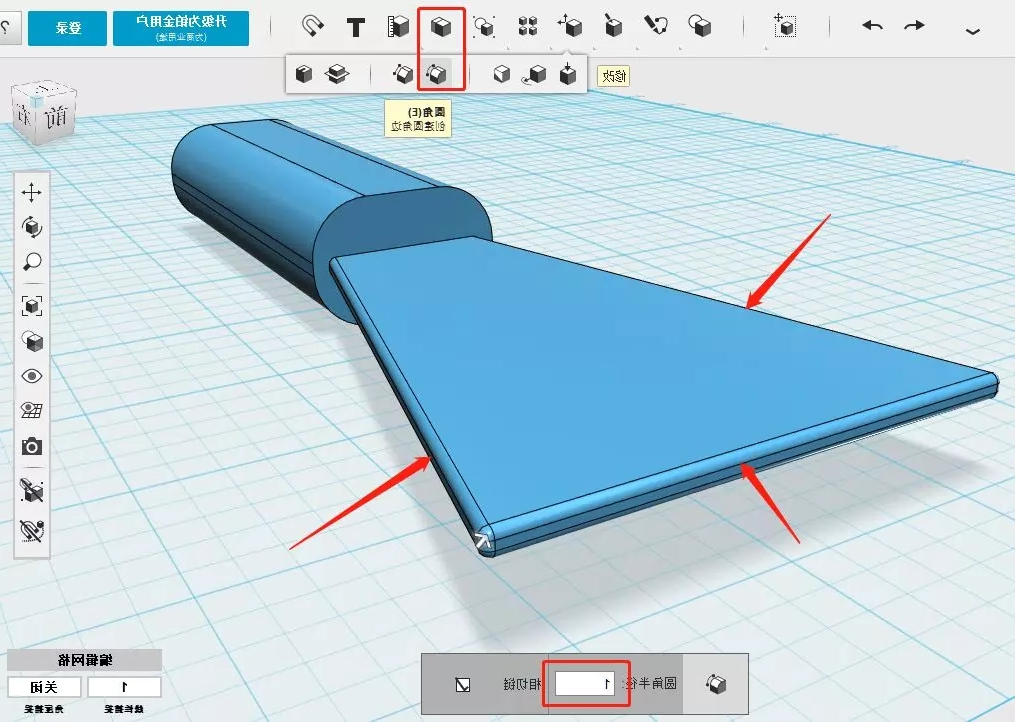Viewport: 1015px width, 722px height.
Task: Open the Measure tool with ruler cube
Action: tap(398, 27)
